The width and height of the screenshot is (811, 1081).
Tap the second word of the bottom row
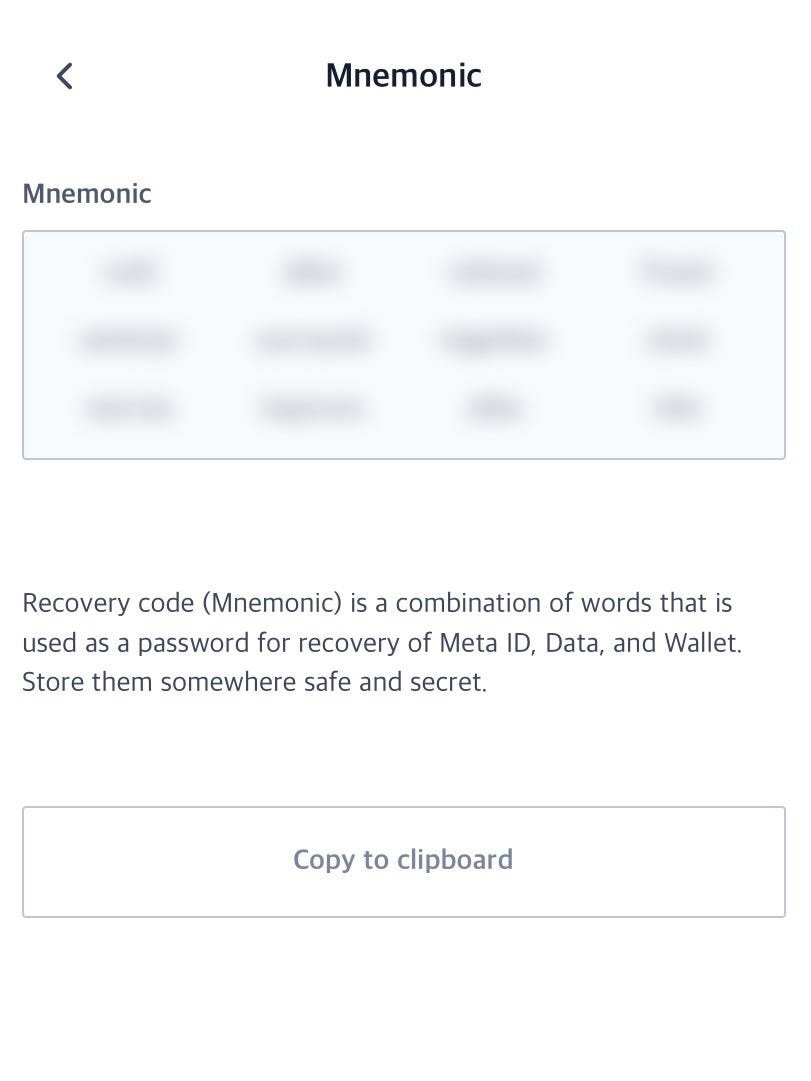click(312, 408)
